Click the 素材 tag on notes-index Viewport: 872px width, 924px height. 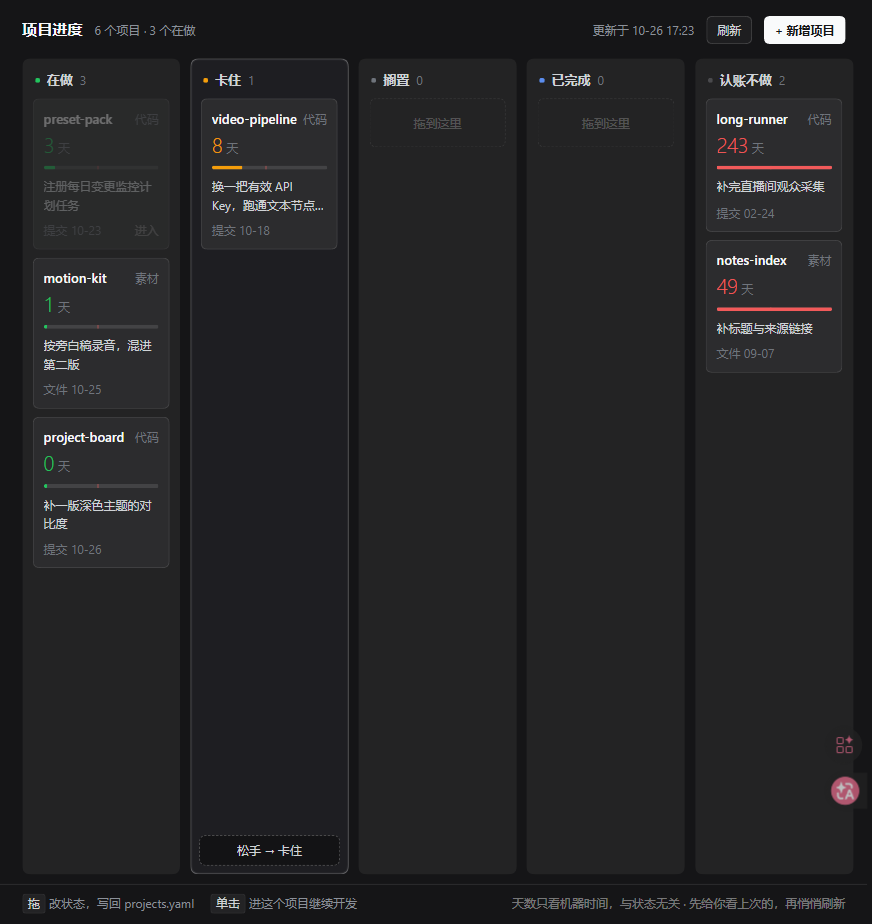(x=819, y=260)
